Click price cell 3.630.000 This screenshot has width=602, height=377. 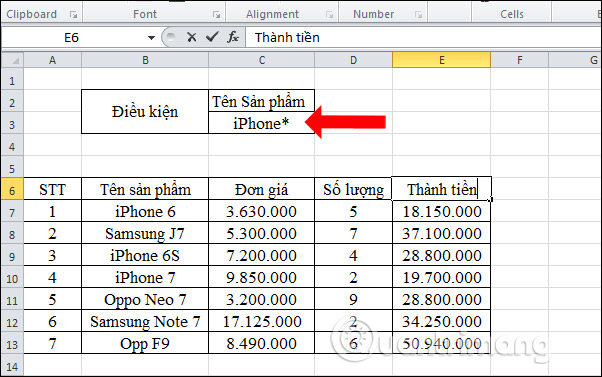pos(261,211)
